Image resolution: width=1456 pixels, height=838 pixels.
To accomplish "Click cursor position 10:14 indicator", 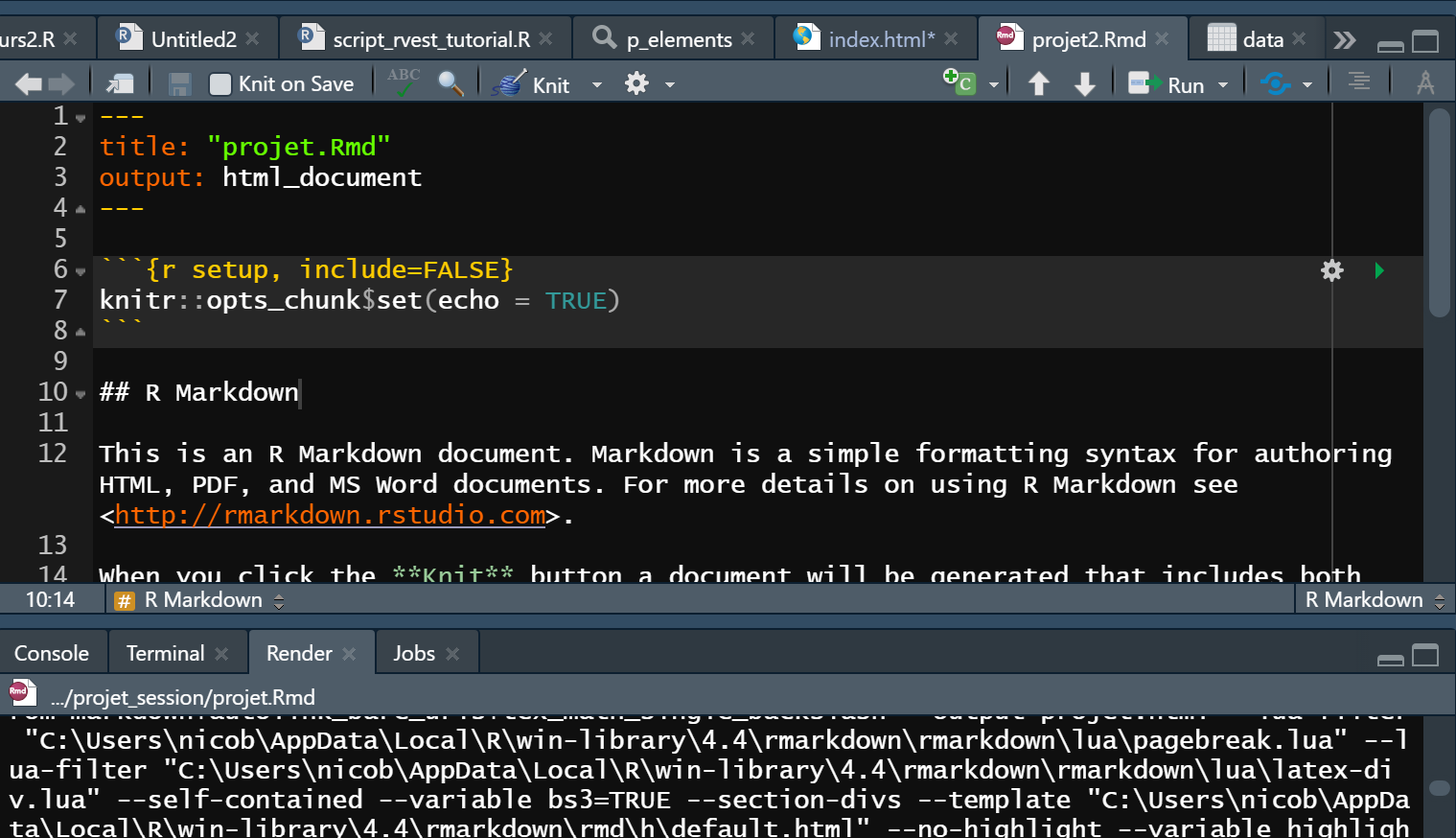I will [50, 600].
